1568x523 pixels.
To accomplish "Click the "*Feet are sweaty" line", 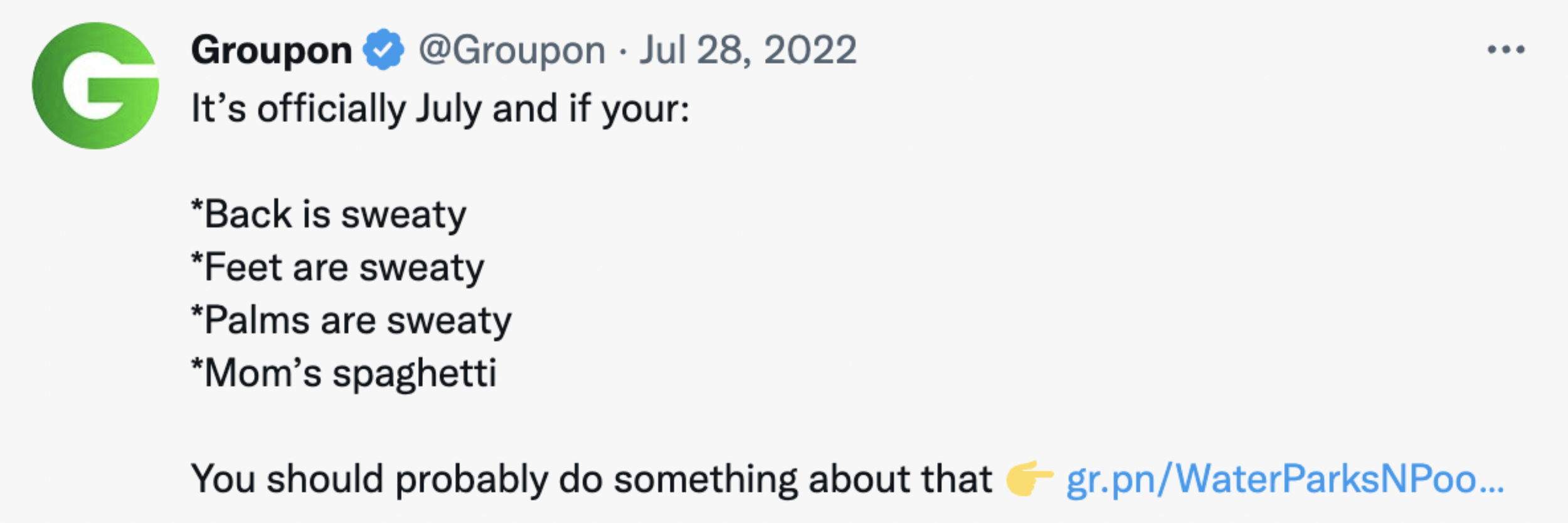I will point(337,268).
